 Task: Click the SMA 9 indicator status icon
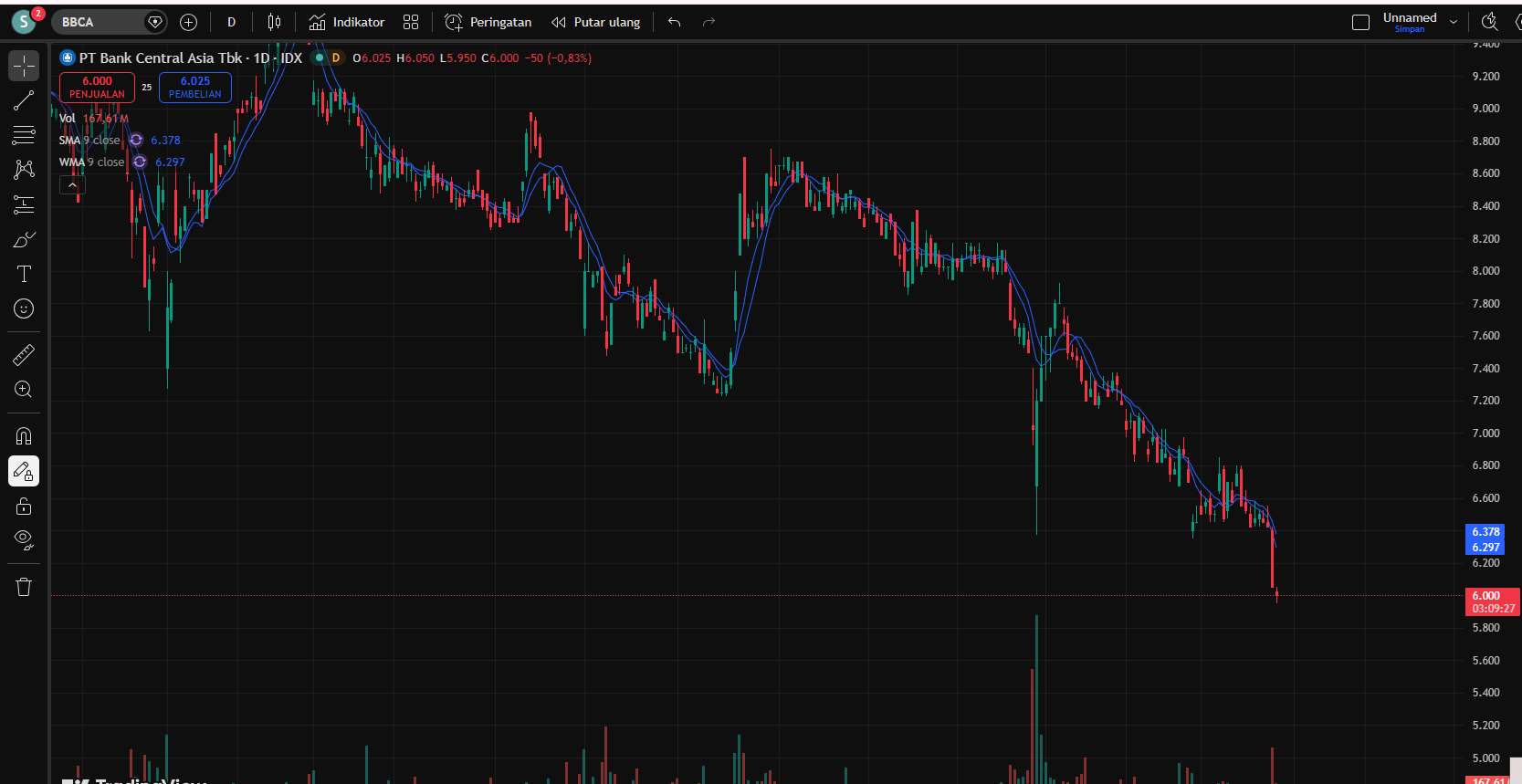[136, 140]
